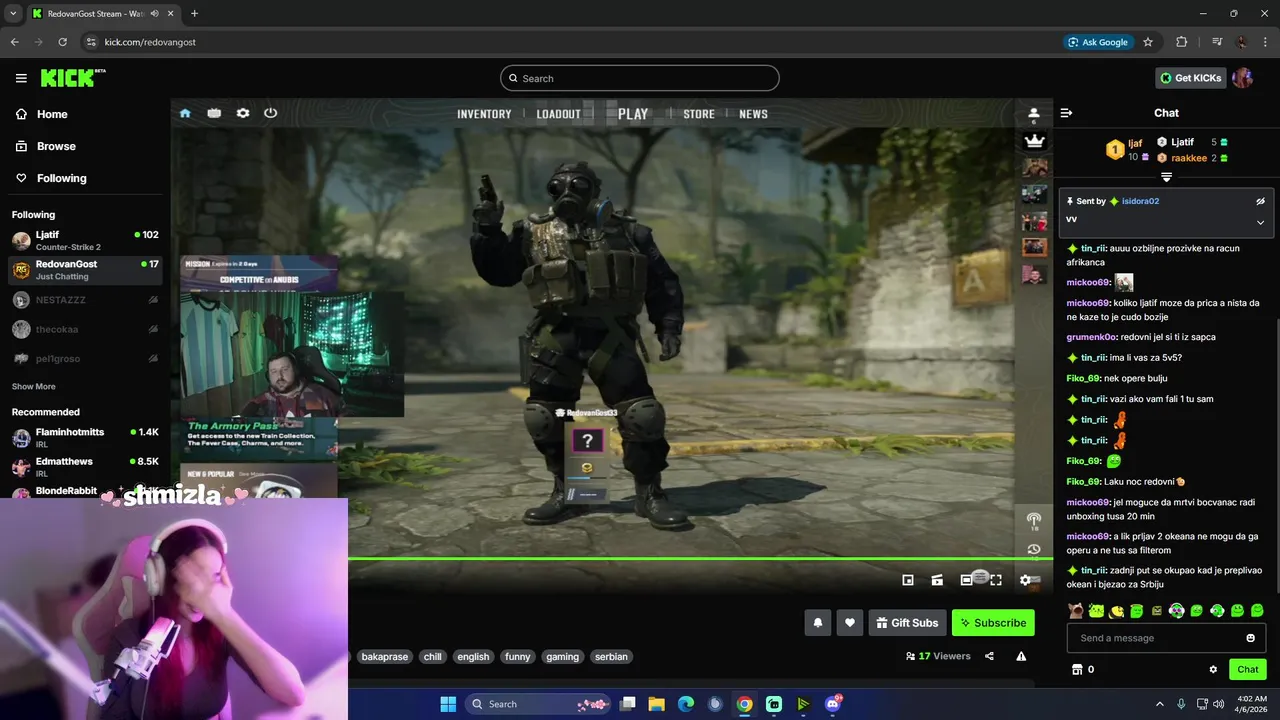
Task: Click the first cat emote in quick emotes
Action: pos(1076,610)
